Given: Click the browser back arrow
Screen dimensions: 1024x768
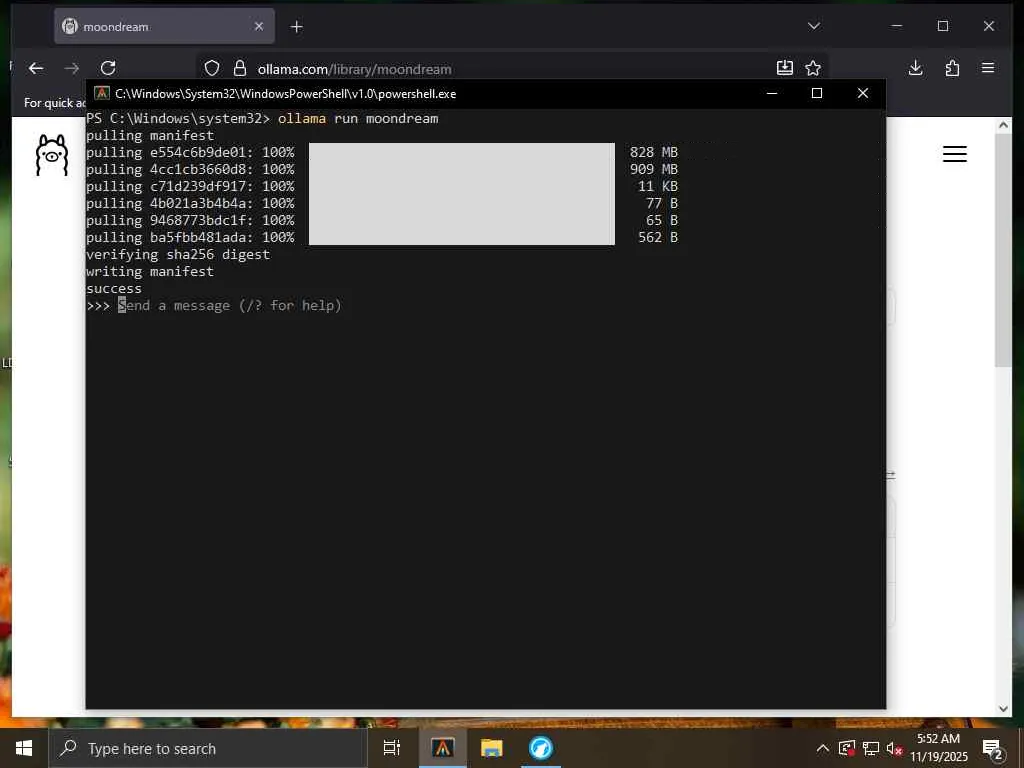Looking at the screenshot, I should 36,68.
